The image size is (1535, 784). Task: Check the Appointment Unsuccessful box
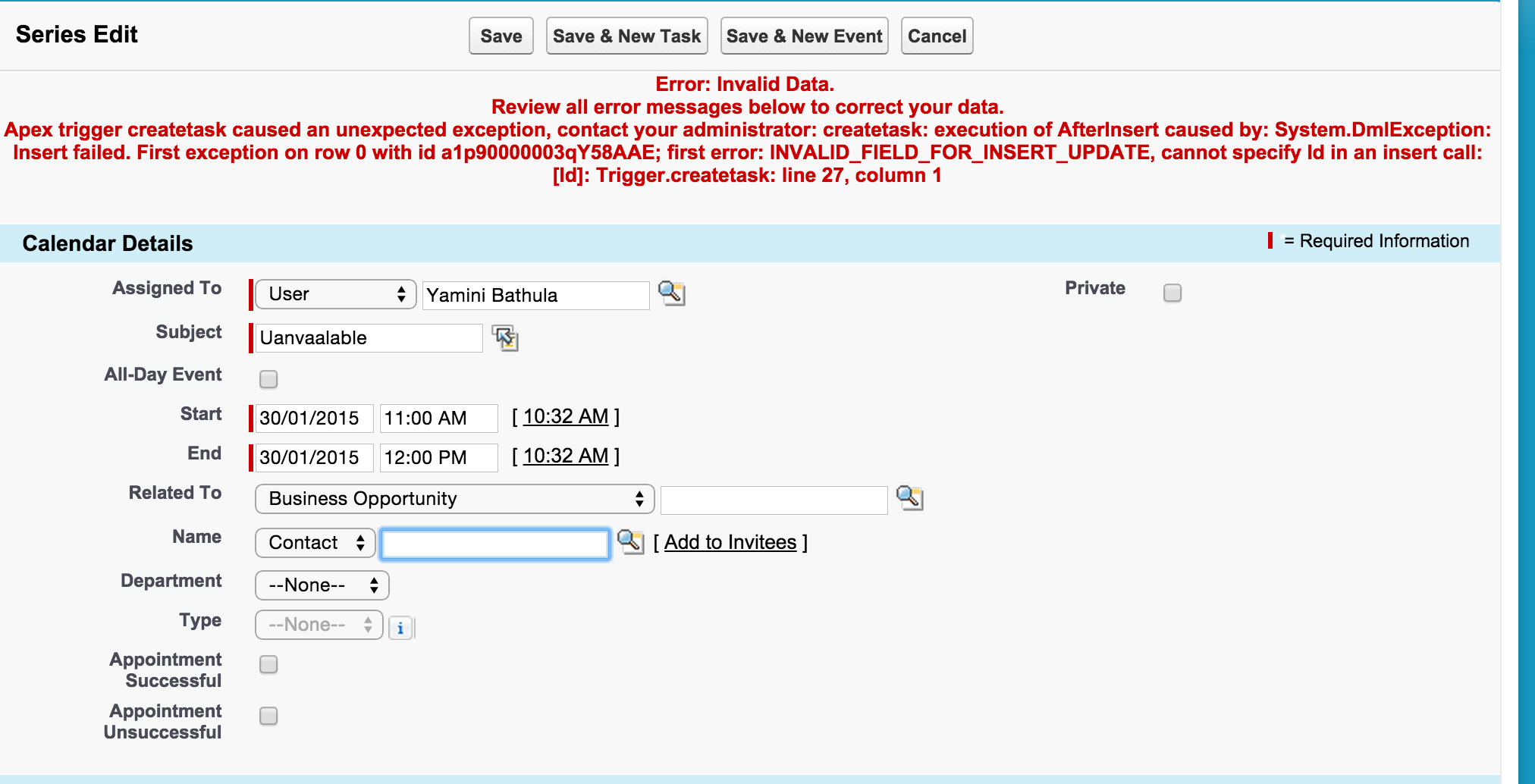click(268, 716)
